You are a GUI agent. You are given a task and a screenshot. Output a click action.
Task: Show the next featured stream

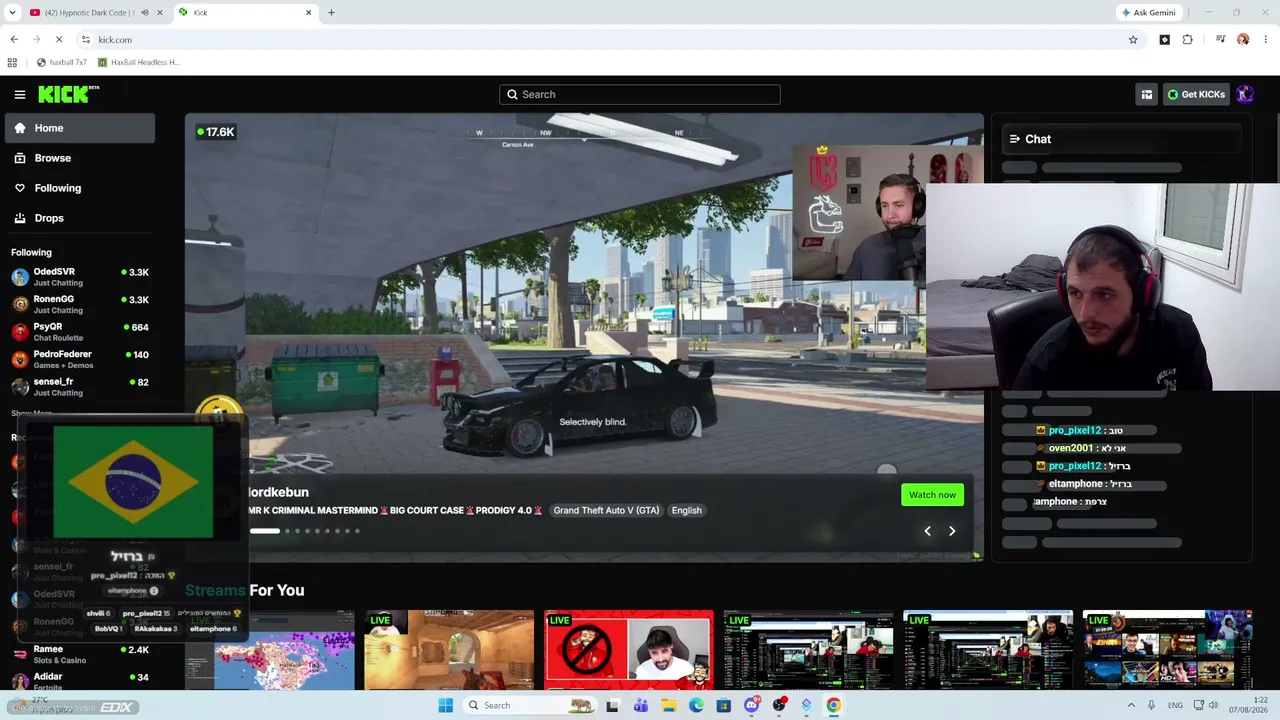(952, 531)
